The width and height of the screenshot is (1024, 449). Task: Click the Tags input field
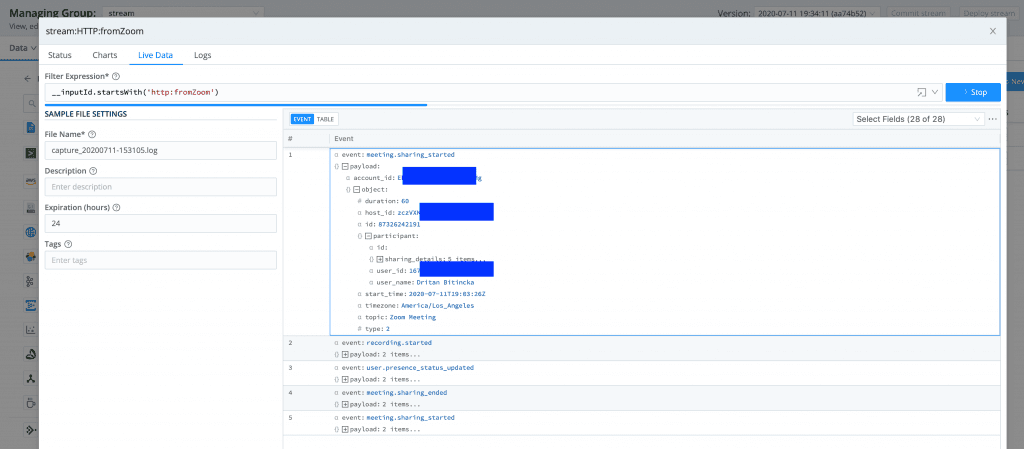coord(161,260)
